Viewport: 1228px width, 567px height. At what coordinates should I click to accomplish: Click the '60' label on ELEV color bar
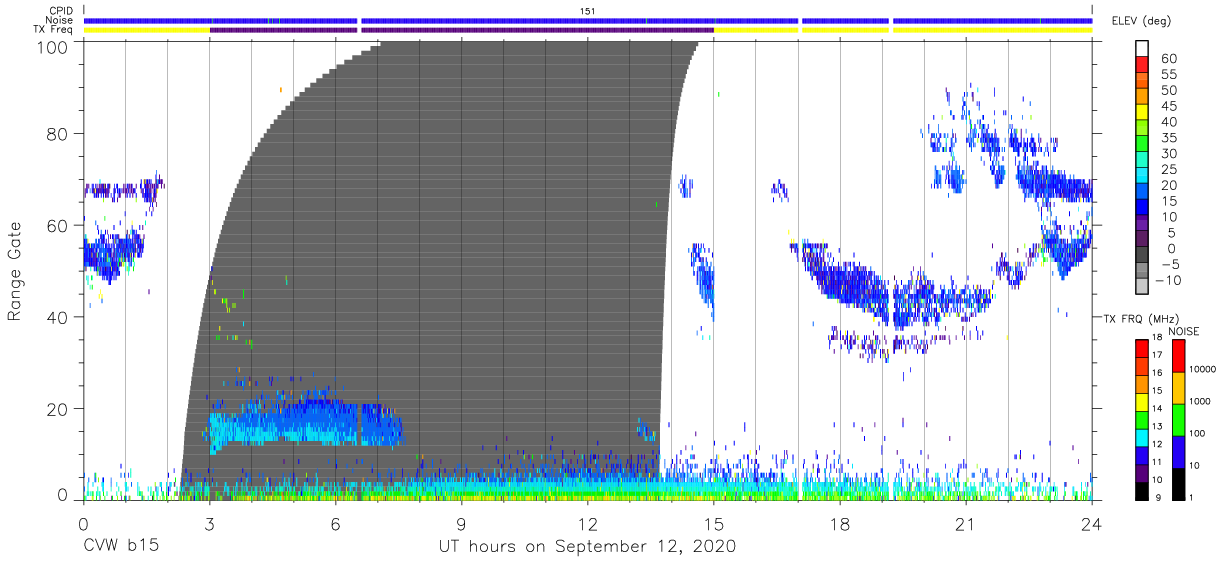(x=1167, y=59)
